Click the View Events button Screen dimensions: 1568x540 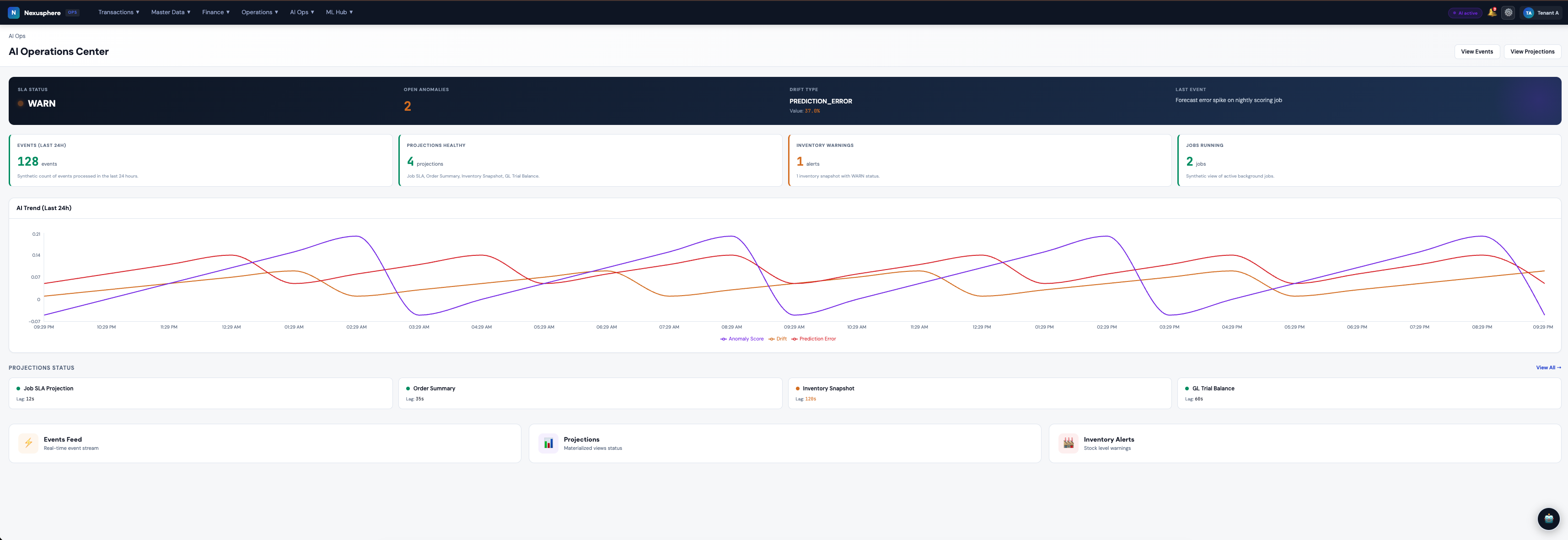[x=1477, y=52]
